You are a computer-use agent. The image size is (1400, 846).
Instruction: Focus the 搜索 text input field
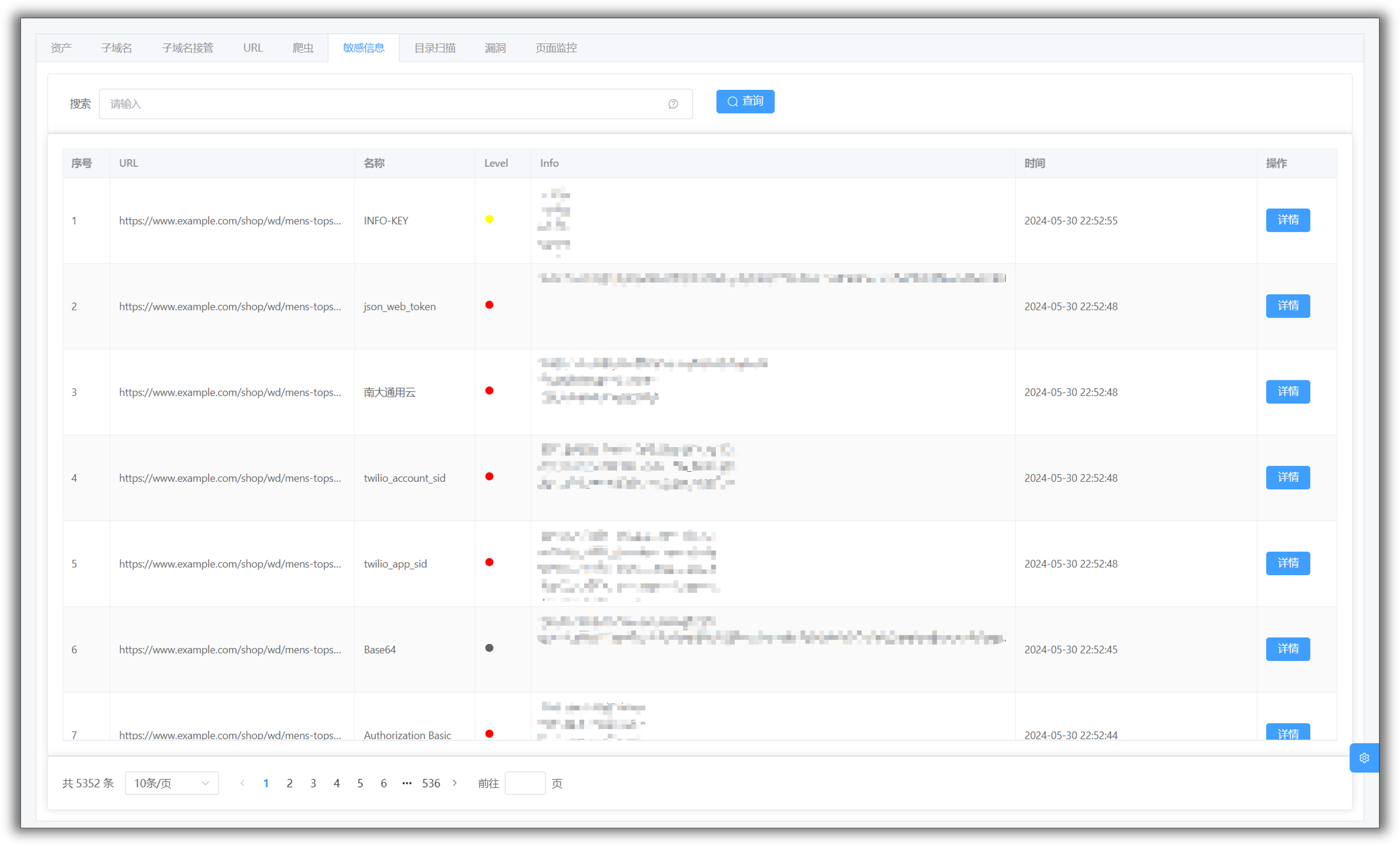(387, 104)
